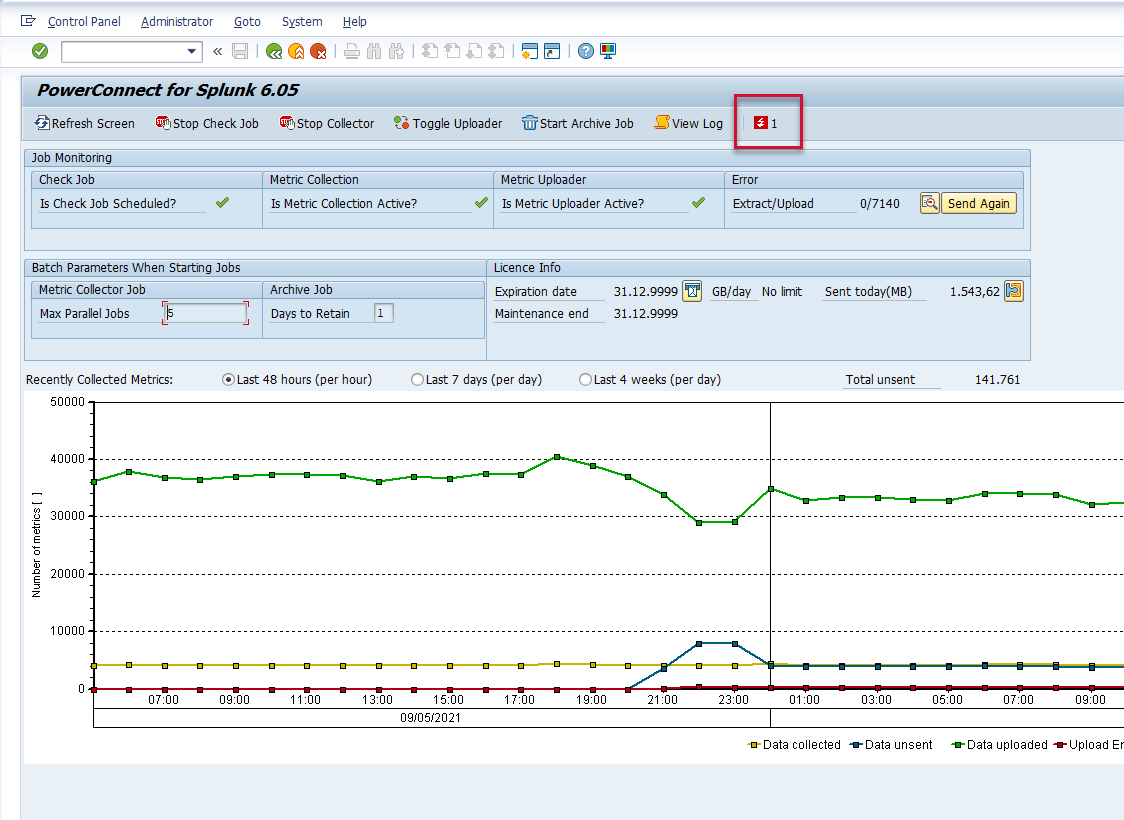
Task: Click the Max Parallel Jobs input field
Action: coord(205,313)
